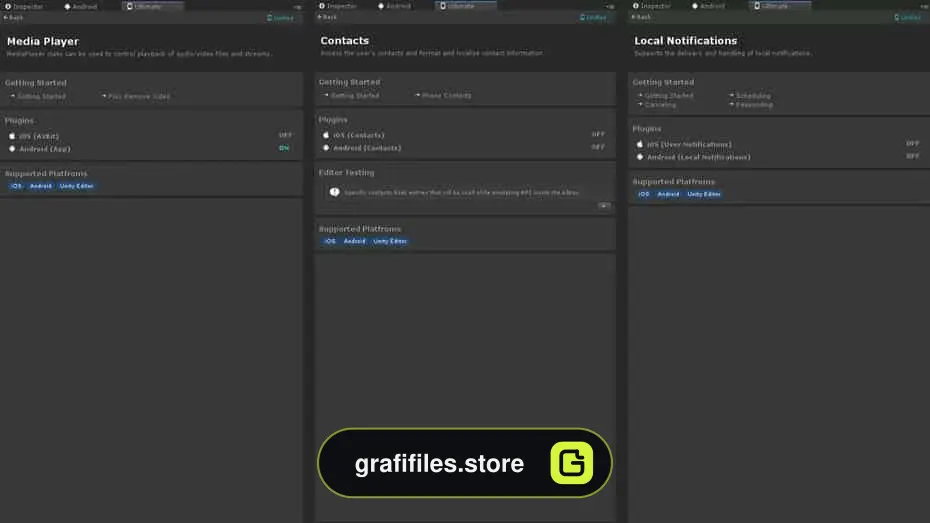Click the Apple icon in Media Player plugins

coord(12,136)
